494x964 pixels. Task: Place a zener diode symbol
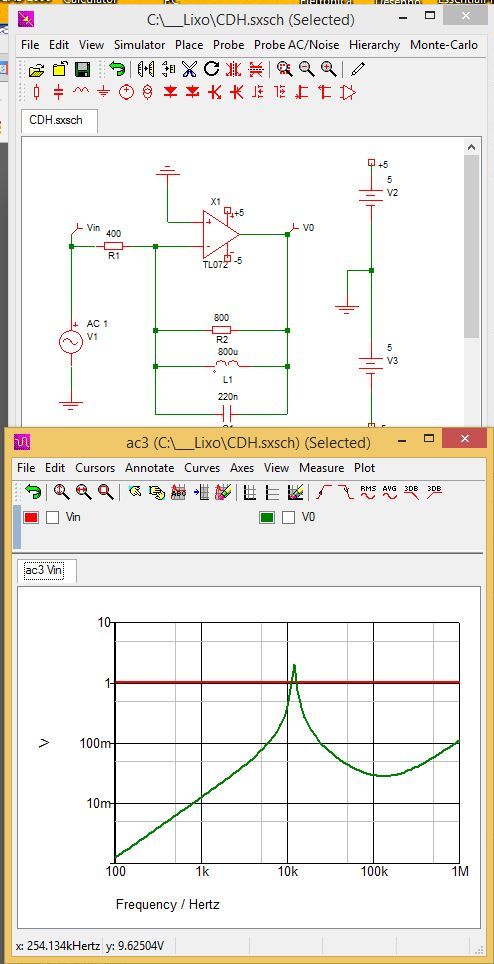coord(192,93)
